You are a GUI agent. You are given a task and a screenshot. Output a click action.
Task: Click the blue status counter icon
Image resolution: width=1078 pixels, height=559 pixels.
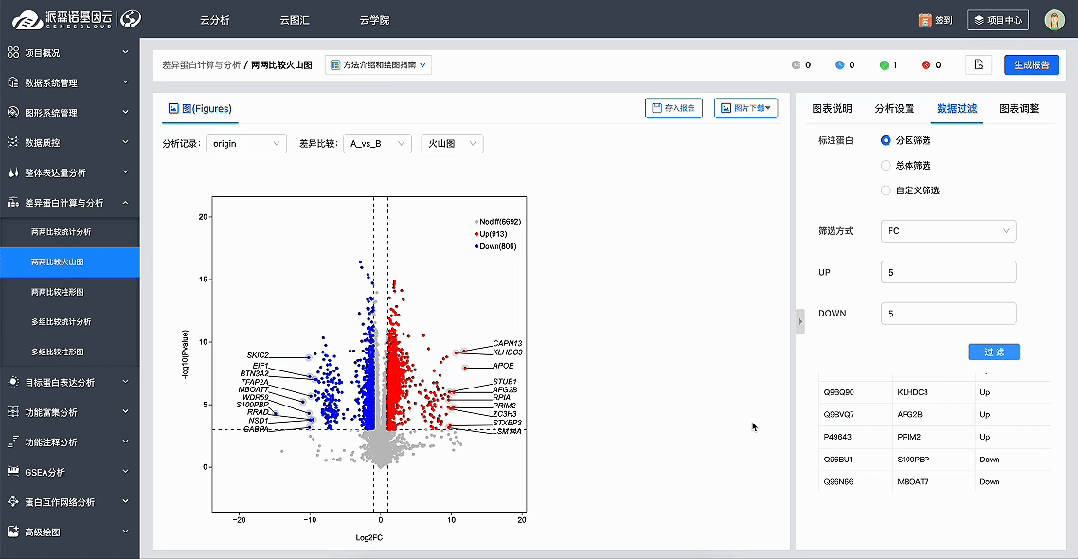point(840,65)
